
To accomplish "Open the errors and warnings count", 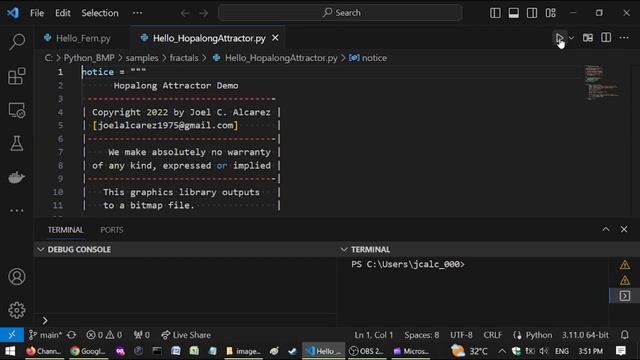I will (104, 335).
